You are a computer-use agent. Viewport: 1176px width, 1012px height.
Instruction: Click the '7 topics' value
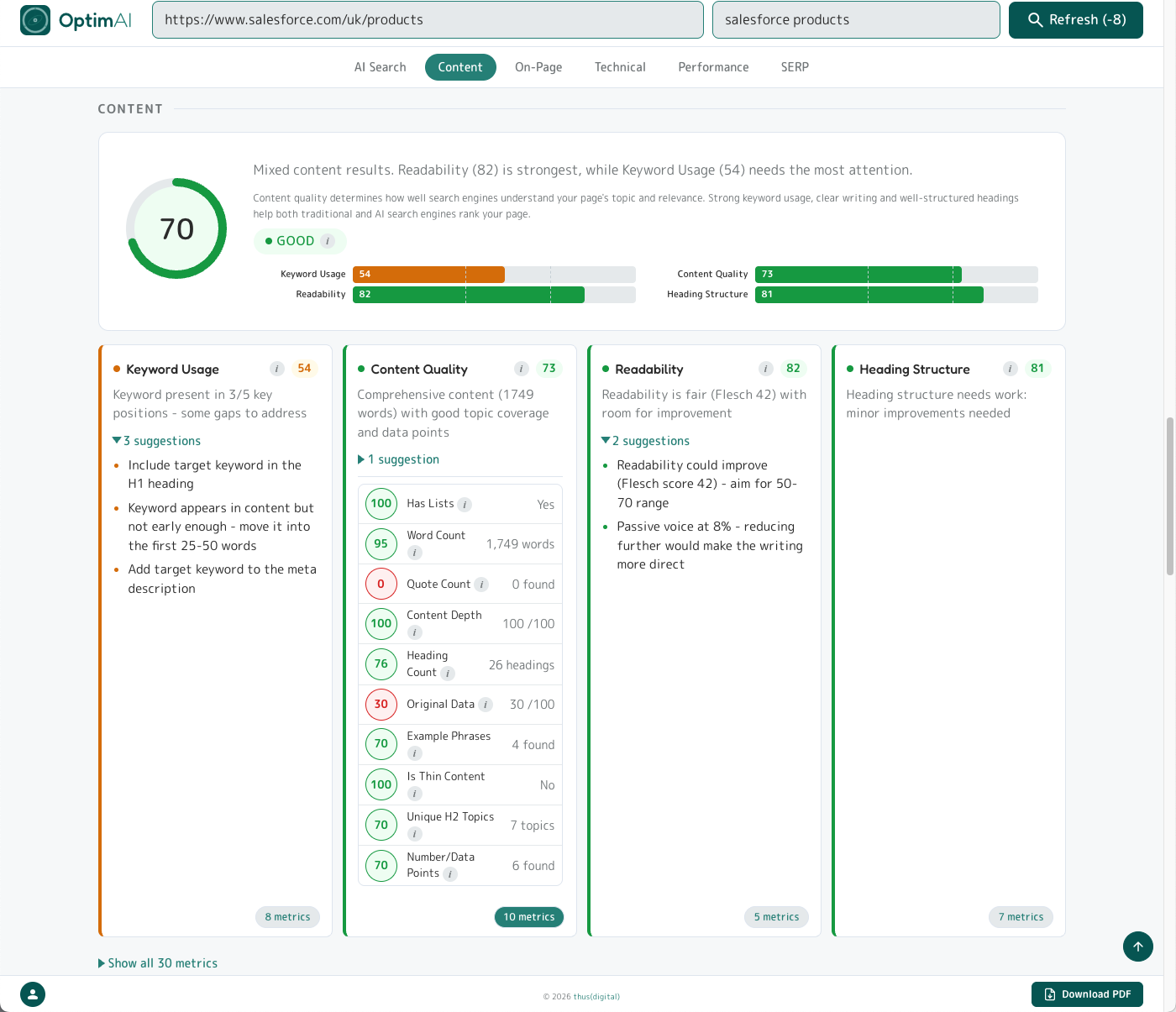(533, 826)
